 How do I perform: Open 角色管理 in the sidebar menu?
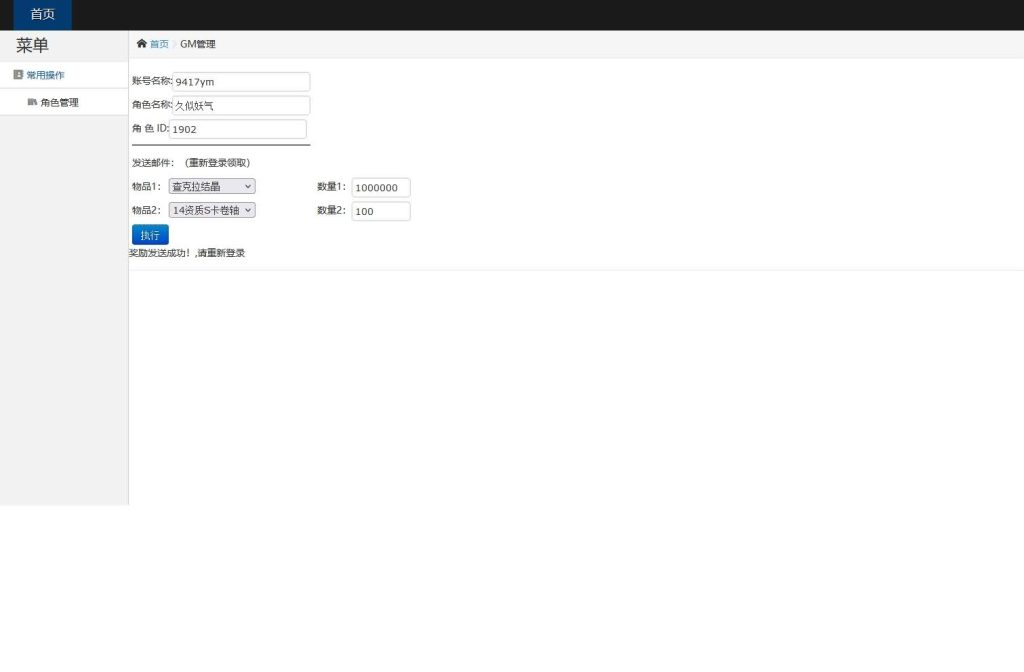point(59,102)
